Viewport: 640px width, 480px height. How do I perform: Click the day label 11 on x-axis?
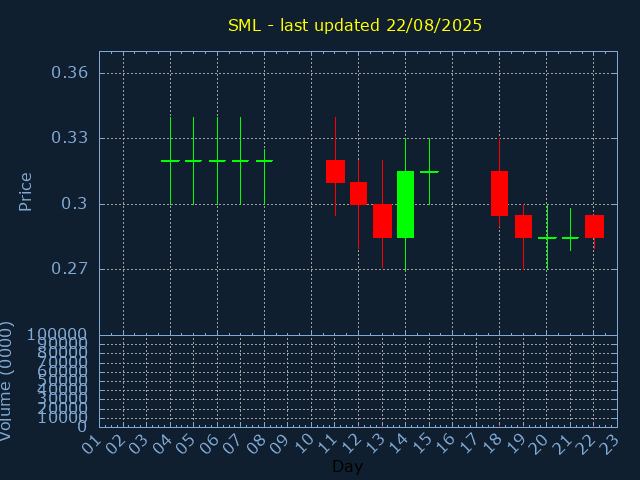327,444
